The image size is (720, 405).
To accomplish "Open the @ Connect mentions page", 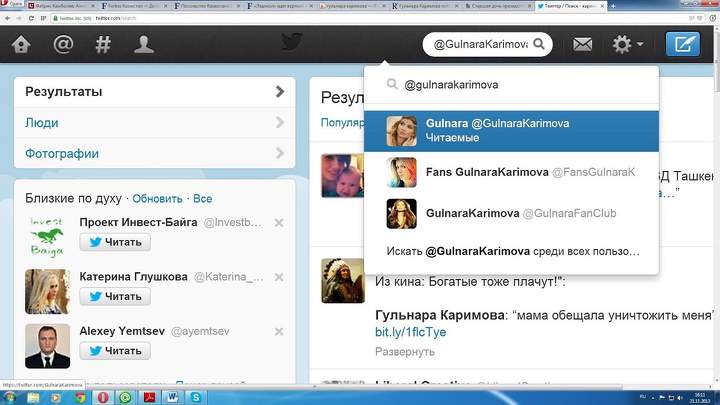I will pyautogui.click(x=63, y=45).
